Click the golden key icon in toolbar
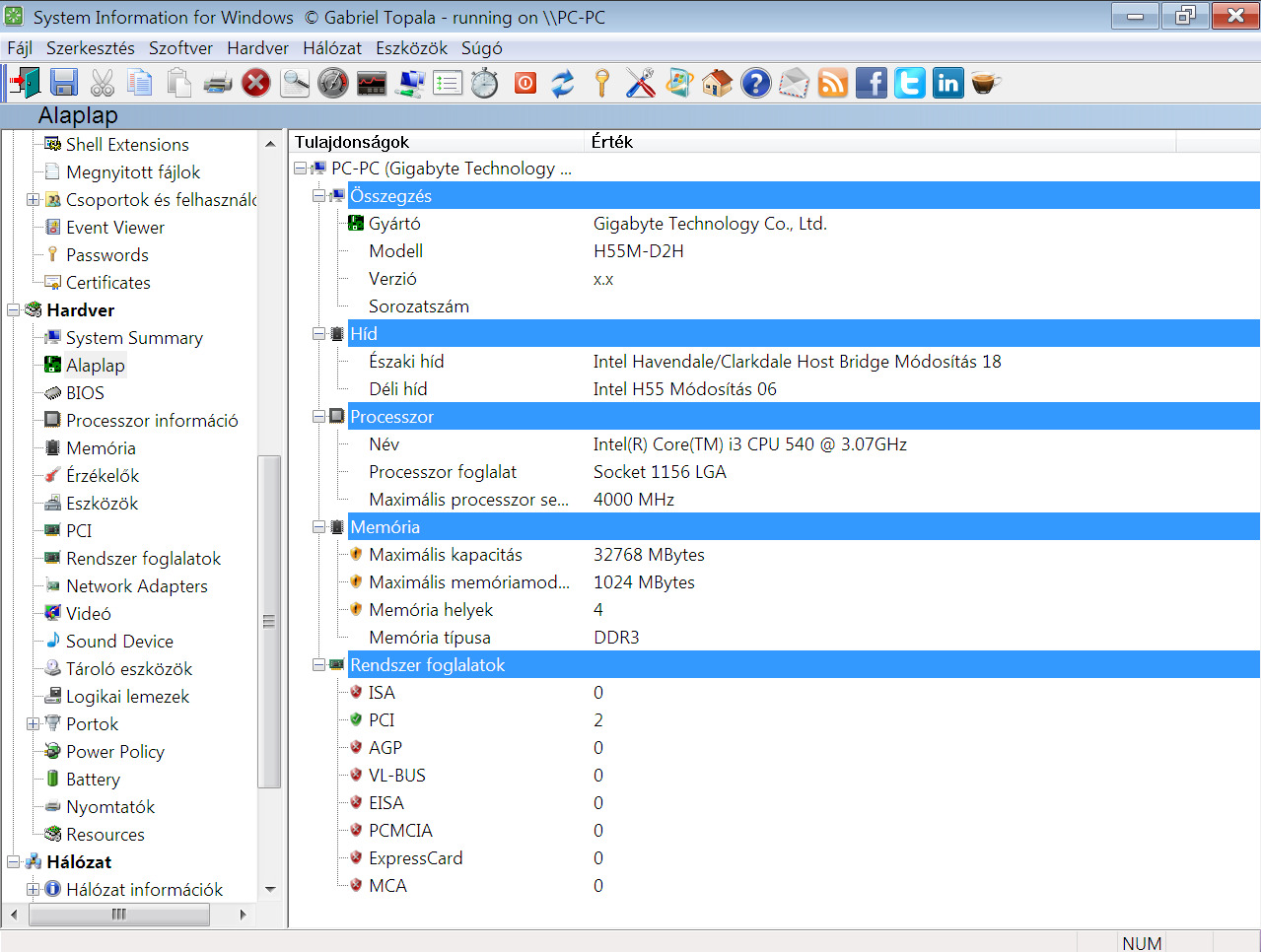This screenshot has height=952, width=1261. (601, 84)
